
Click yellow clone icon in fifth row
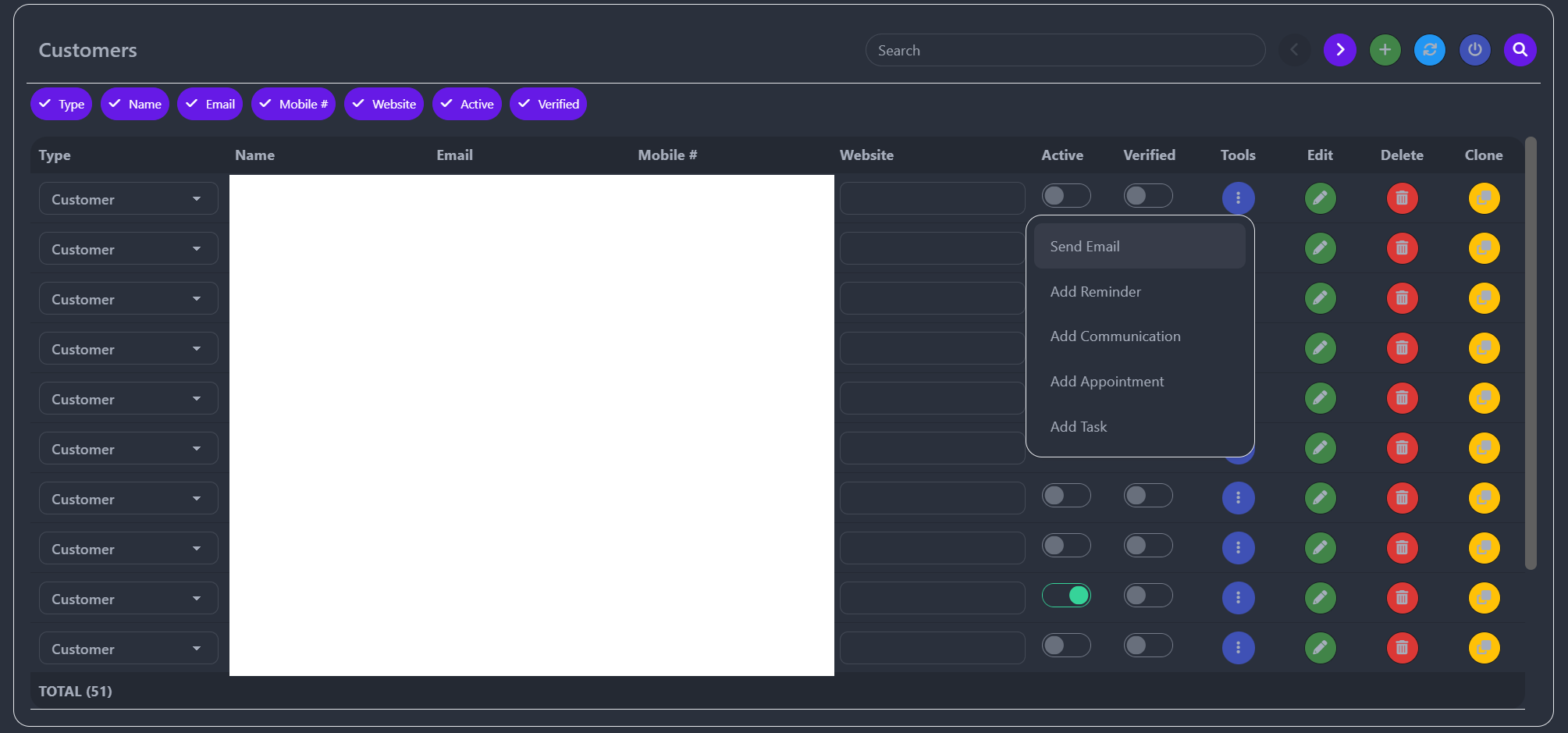1484,398
